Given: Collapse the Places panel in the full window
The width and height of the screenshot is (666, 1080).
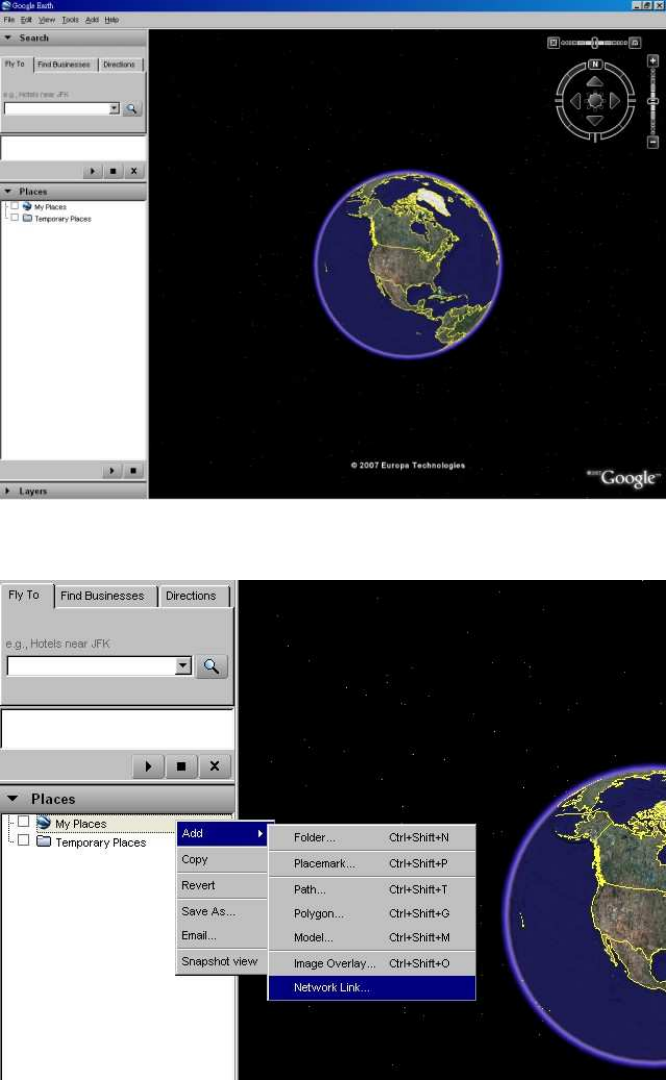Looking at the screenshot, I should (x=8, y=191).
